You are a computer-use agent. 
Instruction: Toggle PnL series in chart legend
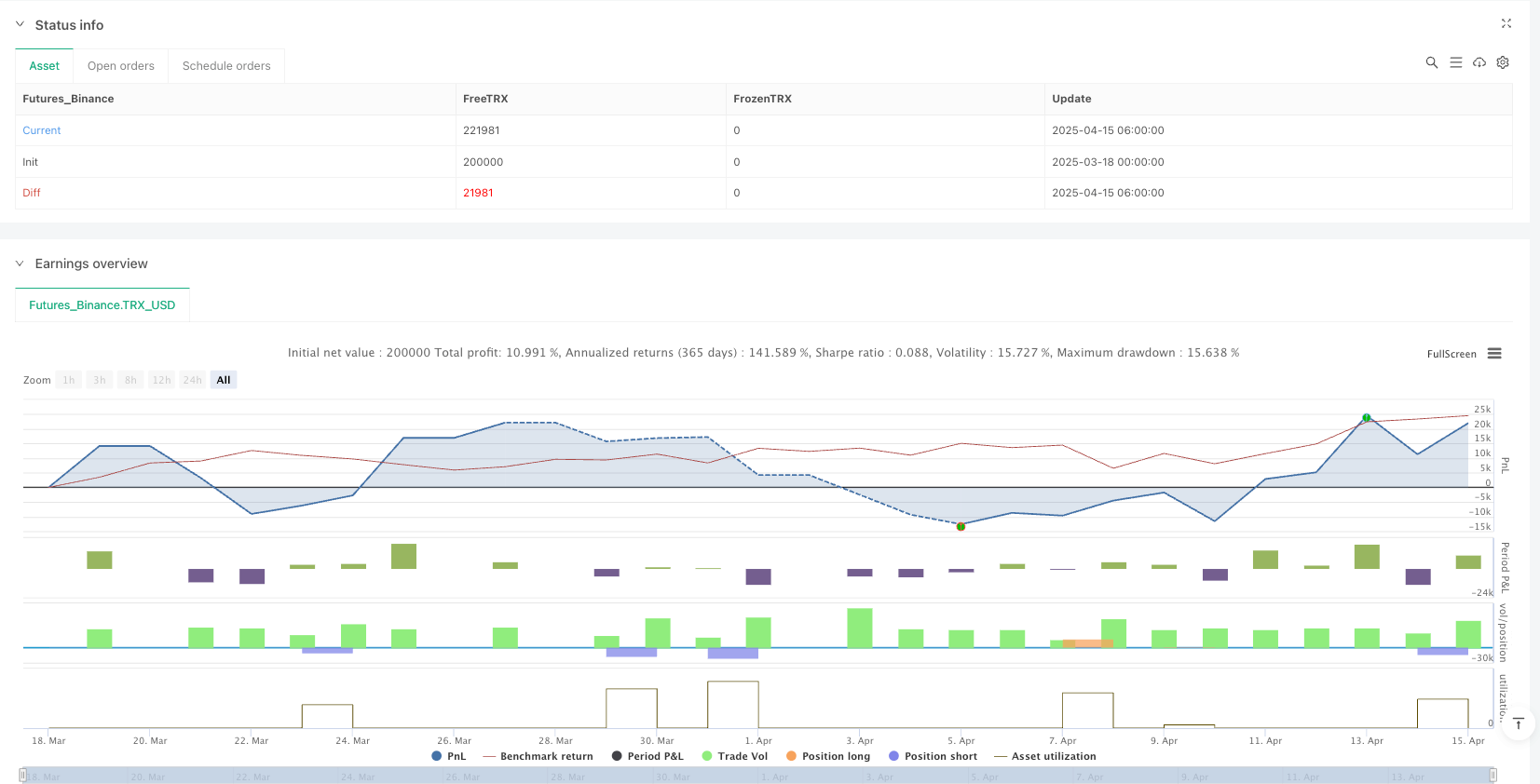point(449,756)
